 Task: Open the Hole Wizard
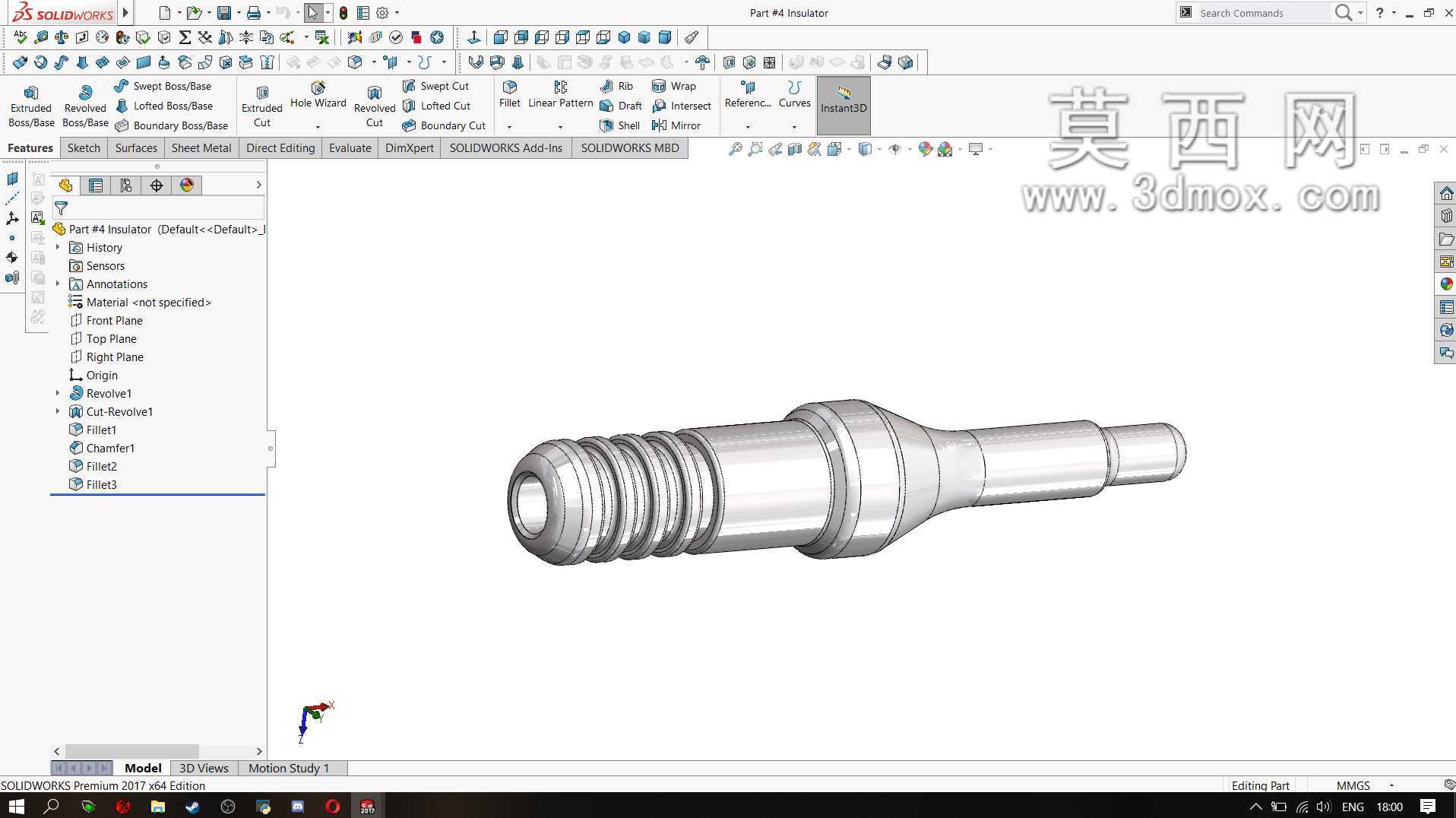pos(318,95)
